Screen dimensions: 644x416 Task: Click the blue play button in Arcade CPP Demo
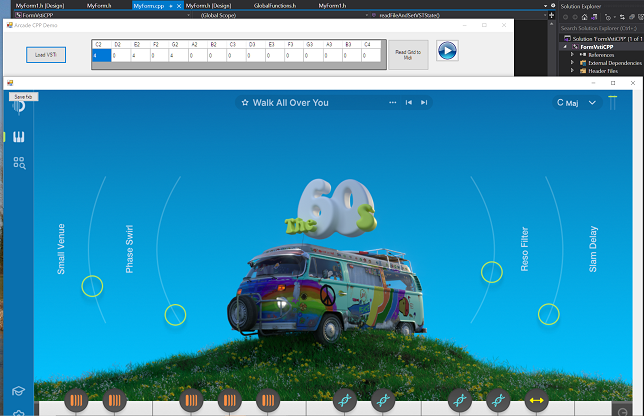pyautogui.click(x=447, y=51)
